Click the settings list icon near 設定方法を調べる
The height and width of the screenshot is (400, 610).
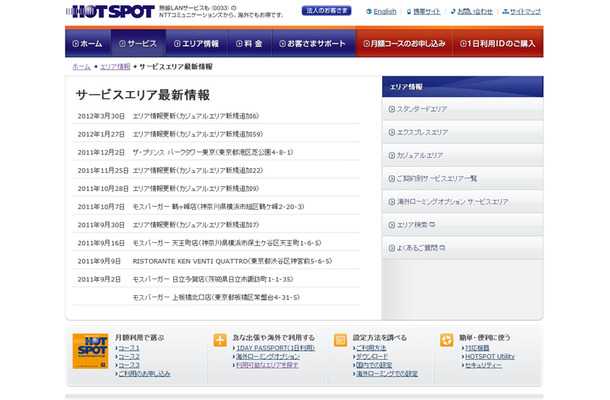[x=340, y=340]
